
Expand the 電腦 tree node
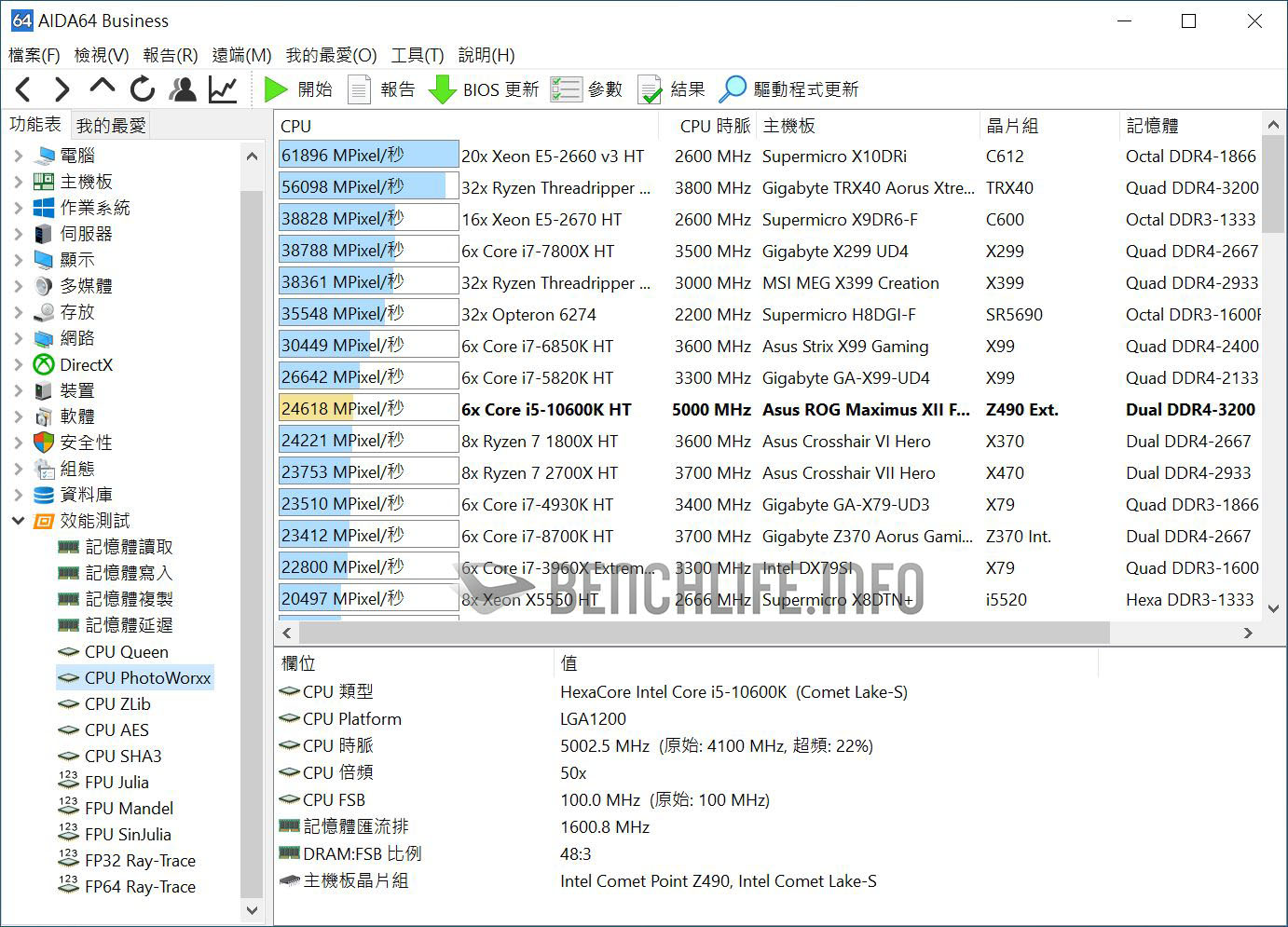coord(19,156)
